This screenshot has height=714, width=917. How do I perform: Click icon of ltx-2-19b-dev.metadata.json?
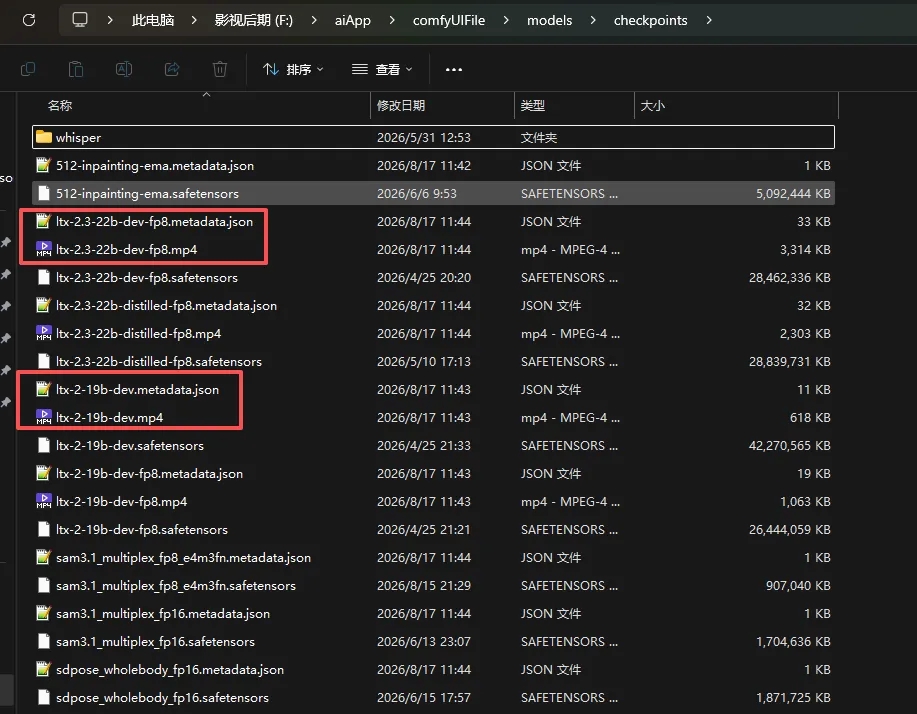44,389
